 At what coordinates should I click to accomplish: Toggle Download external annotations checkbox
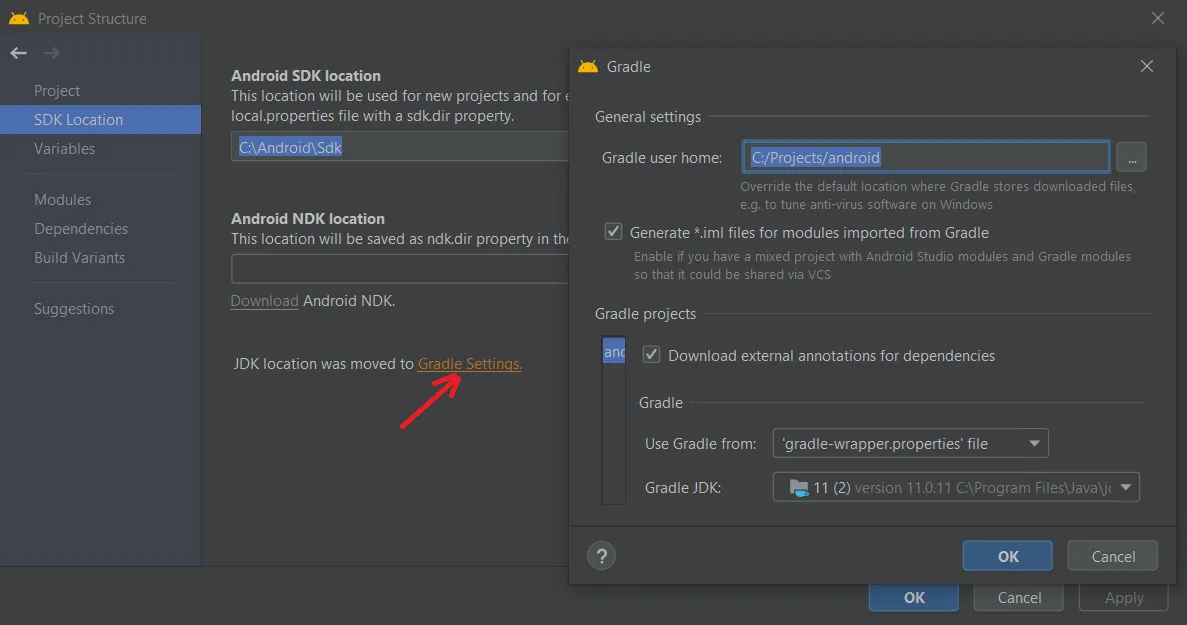click(x=651, y=354)
